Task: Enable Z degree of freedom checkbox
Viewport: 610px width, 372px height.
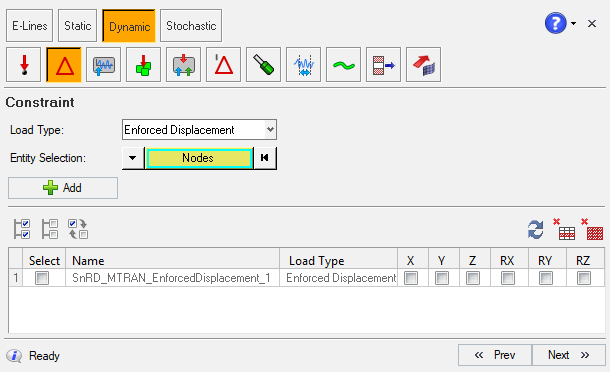Action: [473, 278]
